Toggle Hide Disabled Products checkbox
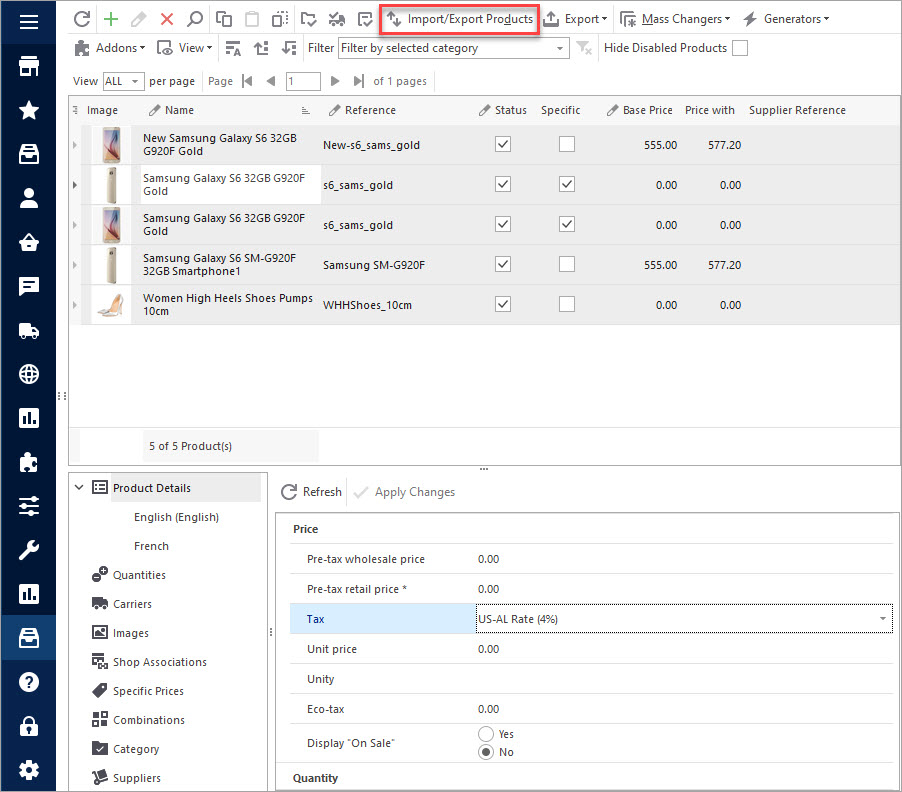902x792 pixels. click(740, 48)
